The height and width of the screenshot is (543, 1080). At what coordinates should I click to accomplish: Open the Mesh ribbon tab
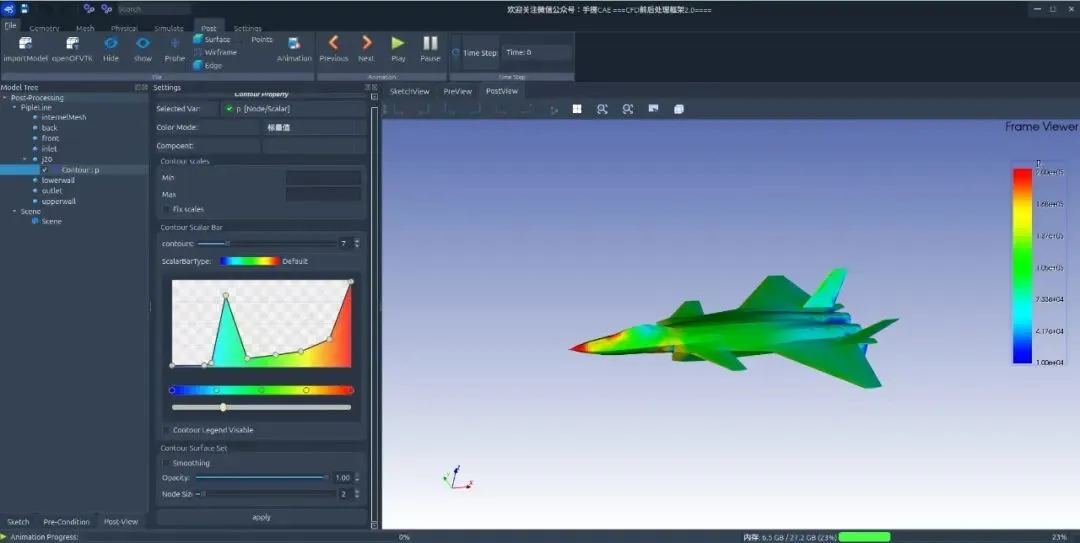click(x=85, y=28)
